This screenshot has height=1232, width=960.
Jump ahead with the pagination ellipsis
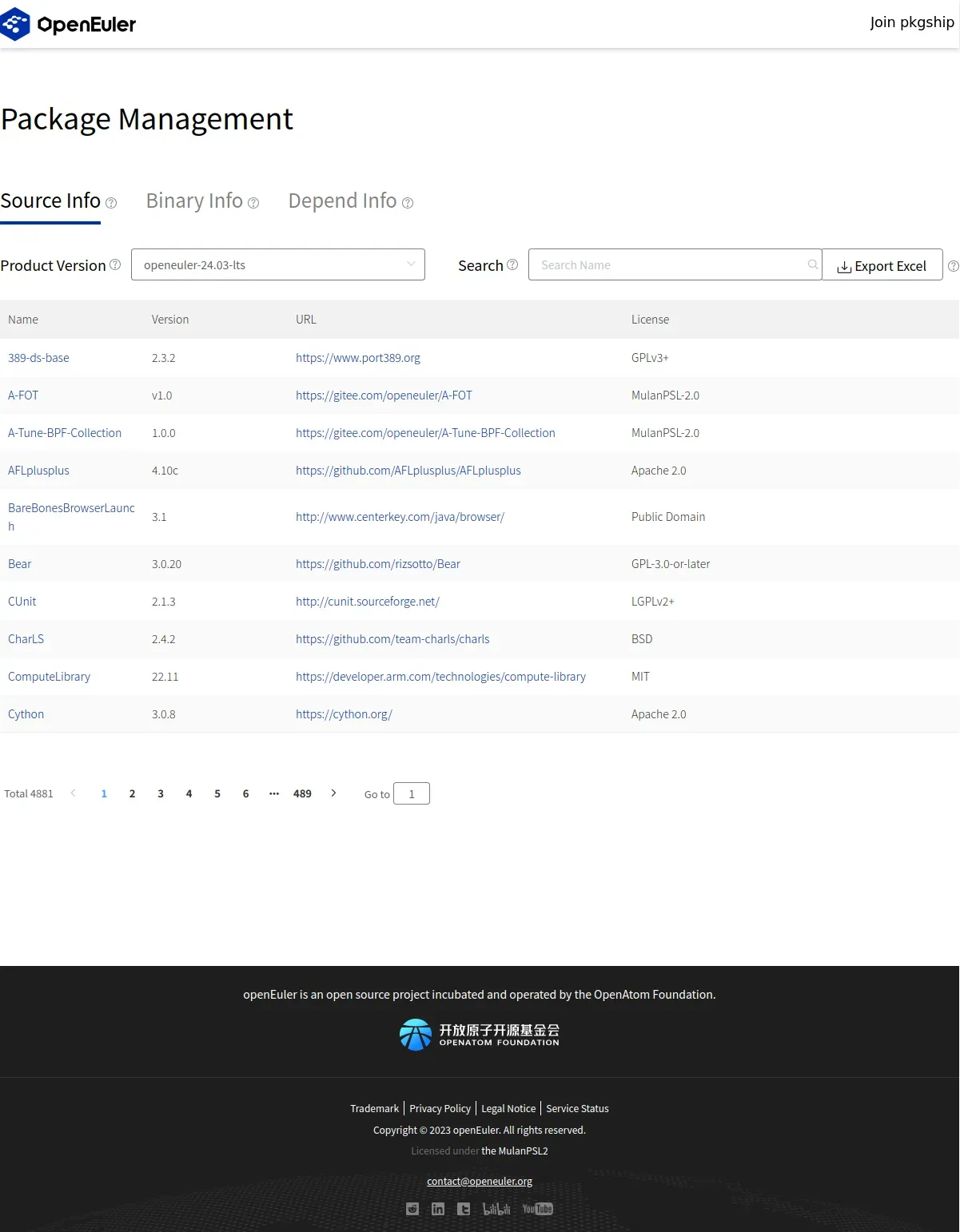pyautogui.click(x=274, y=793)
